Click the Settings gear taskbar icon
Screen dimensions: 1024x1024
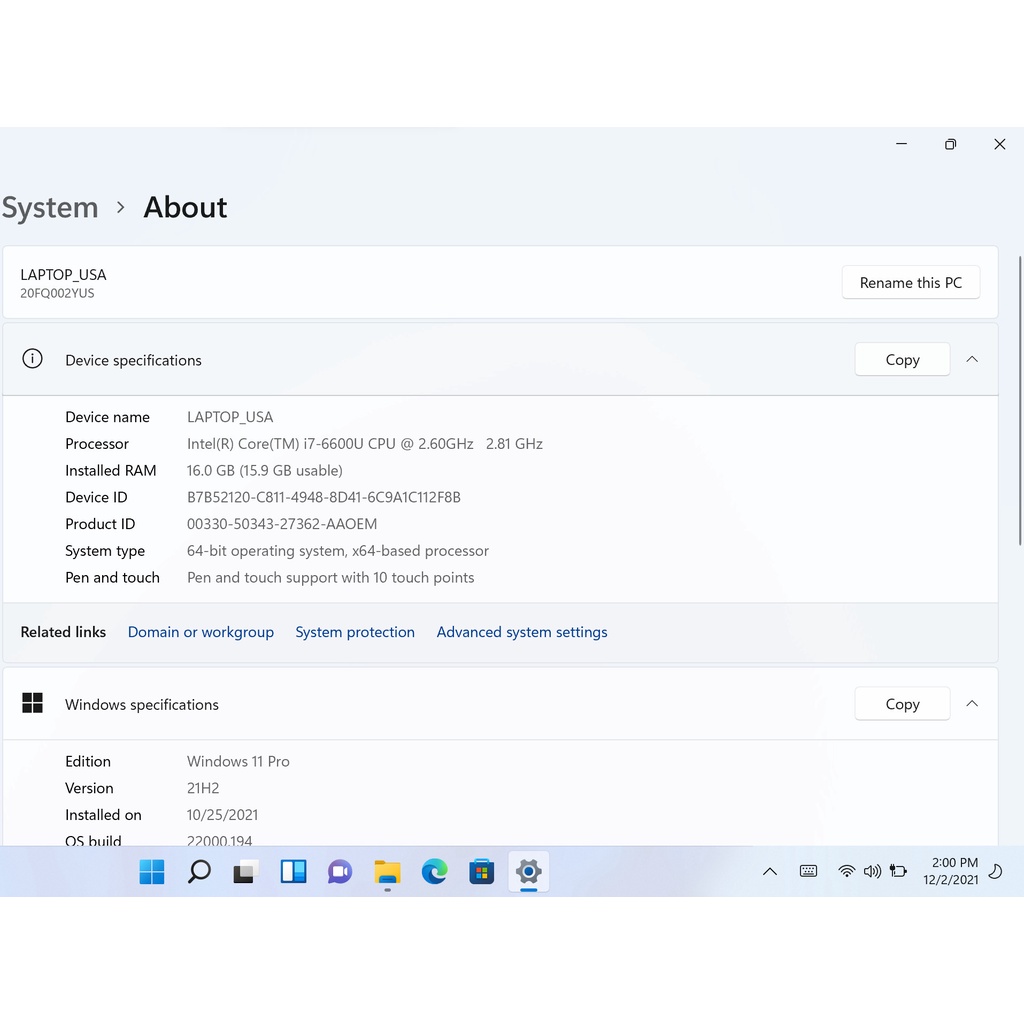[x=528, y=872]
